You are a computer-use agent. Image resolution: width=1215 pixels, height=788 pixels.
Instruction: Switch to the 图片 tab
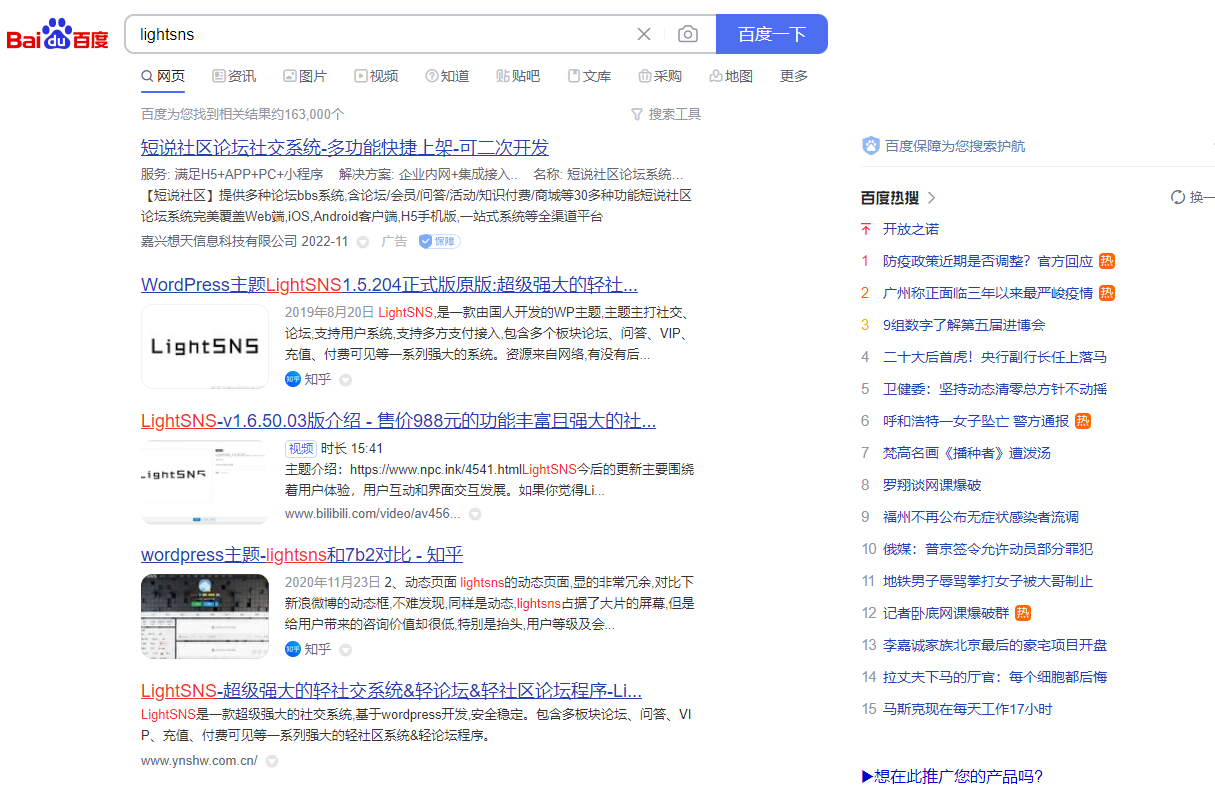pyautogui.click(x=305, y=76)
